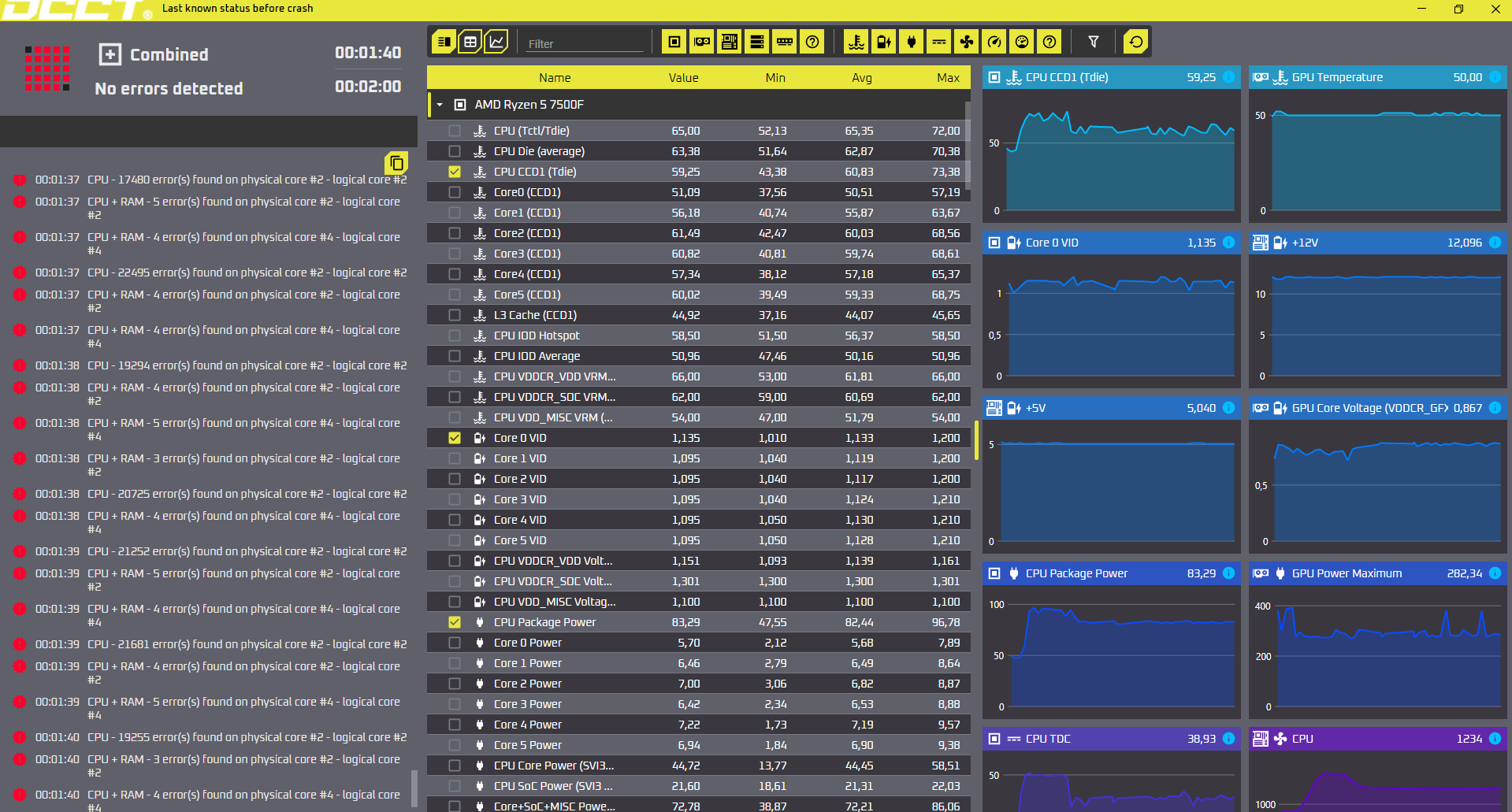Collapse the AMD Ryzen 5 7500F group
The width and height of the screenshot is (1512, 812).
pos(440,105)
